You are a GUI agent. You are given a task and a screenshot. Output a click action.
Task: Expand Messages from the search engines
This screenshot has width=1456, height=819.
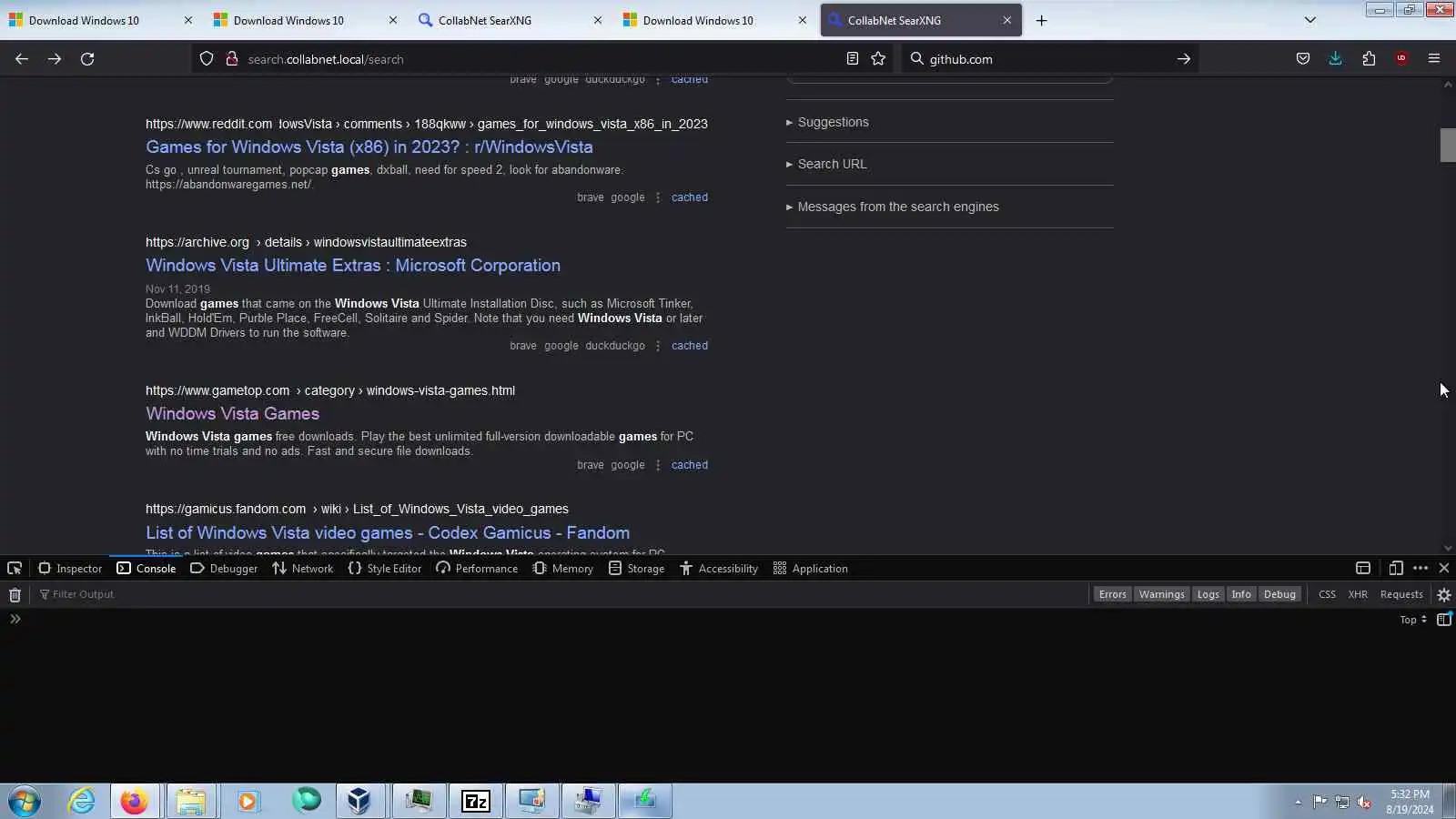[893, 207]
